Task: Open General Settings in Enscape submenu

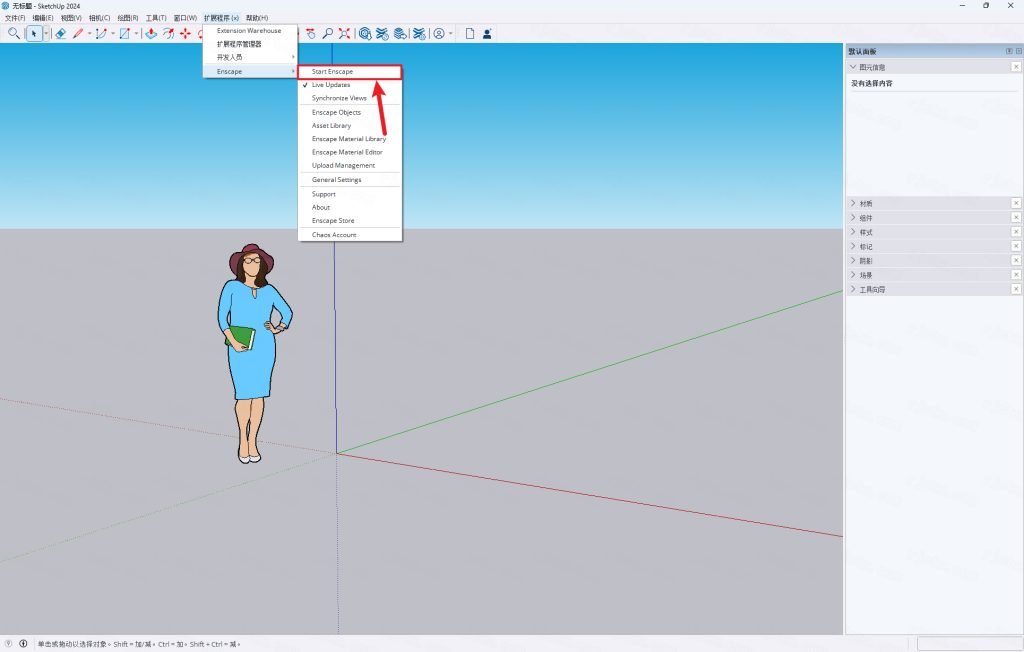Action: point(349,180)
